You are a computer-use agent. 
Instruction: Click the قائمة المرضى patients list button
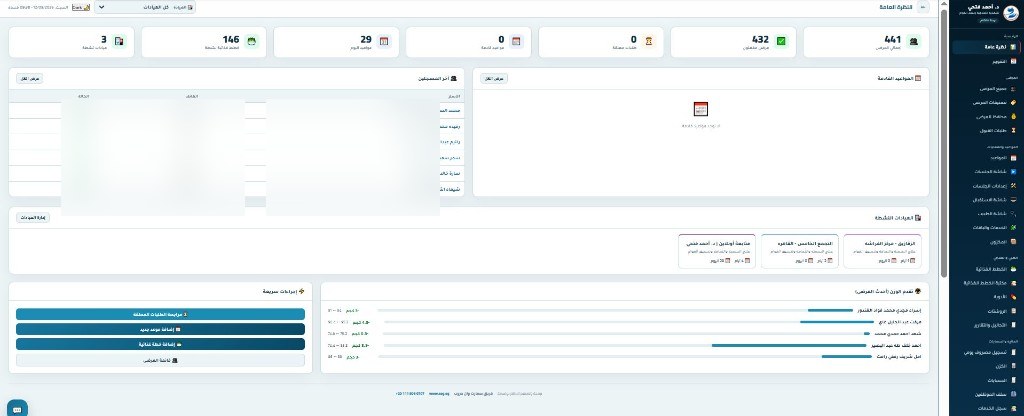160,360
